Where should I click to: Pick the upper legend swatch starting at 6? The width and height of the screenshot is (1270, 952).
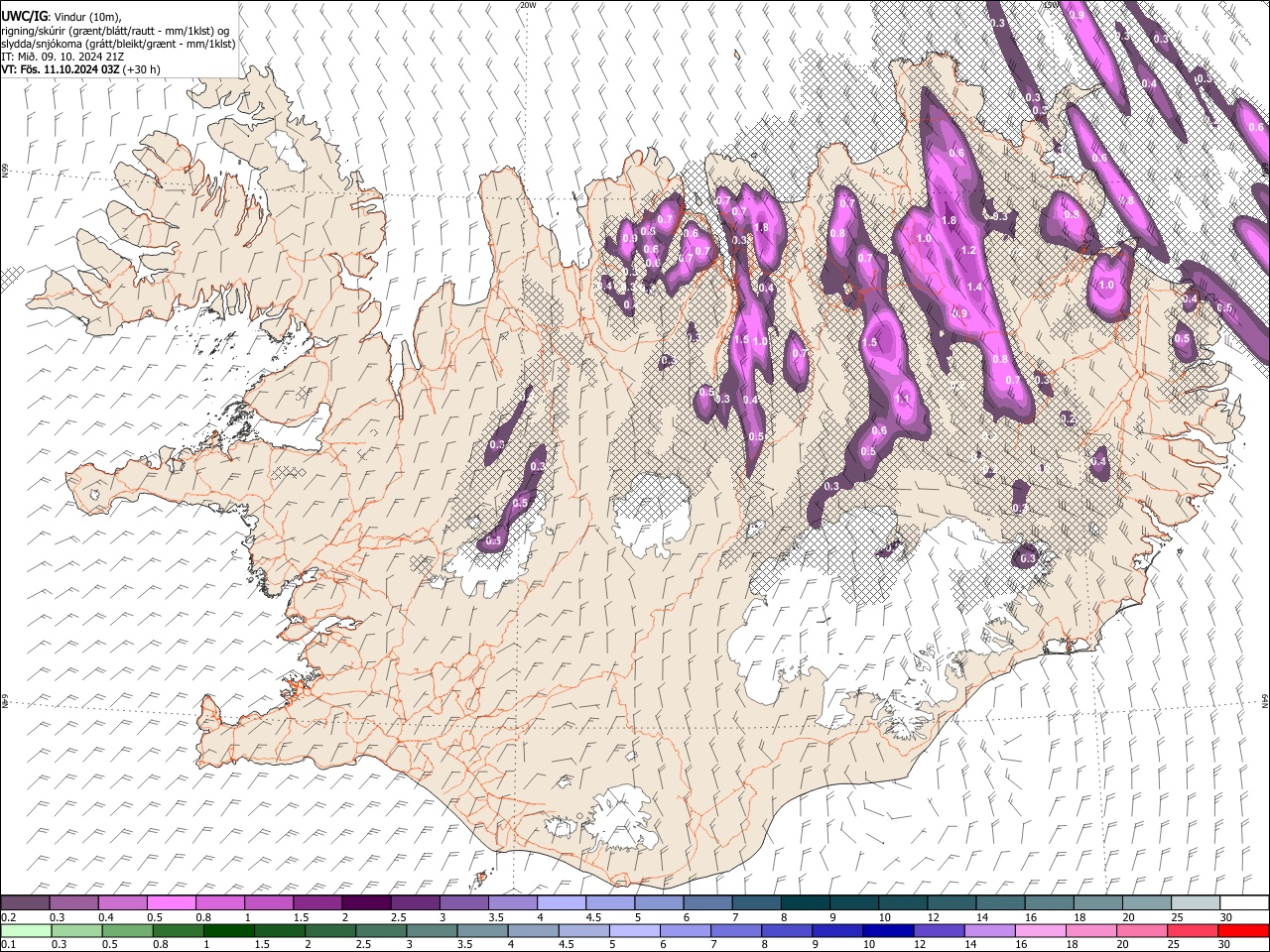click(706, 903)
